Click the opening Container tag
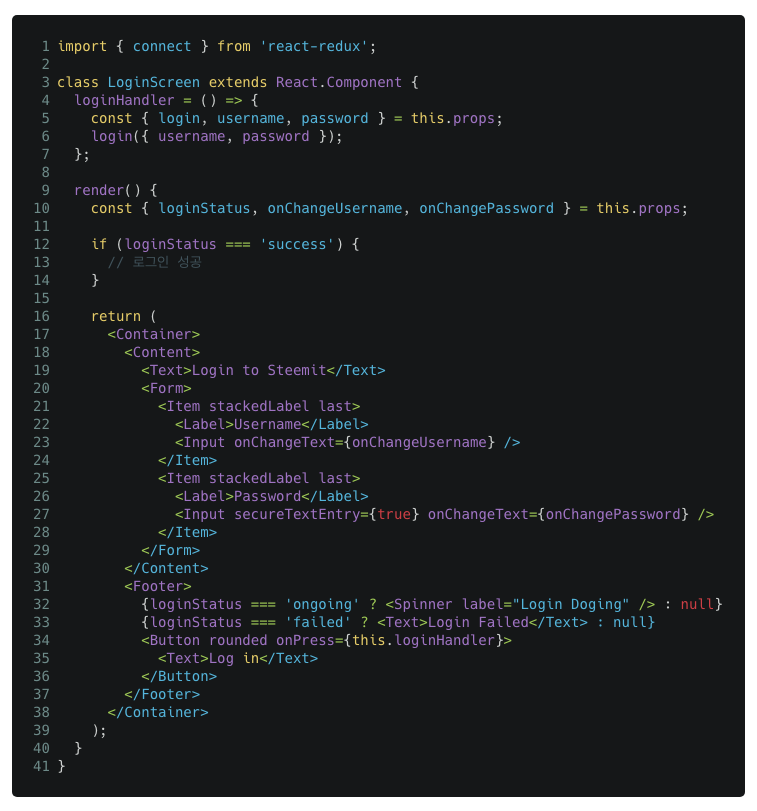Image resolution: width=757 pixels, height=811 pixels. [153, 334]
